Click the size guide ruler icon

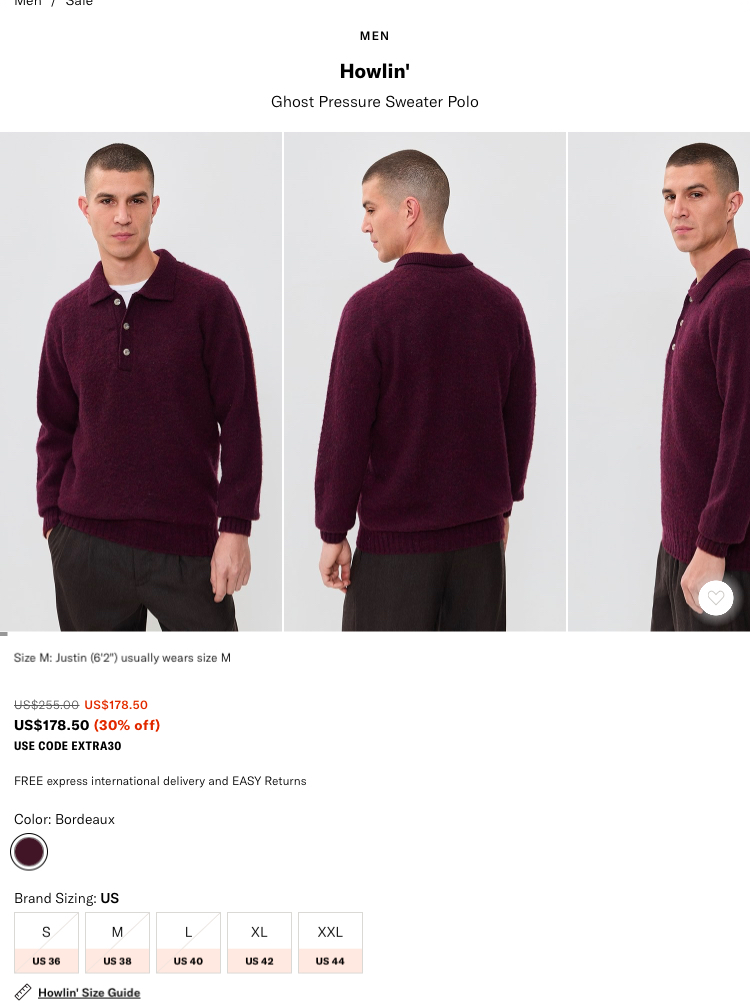tap(22, 992)
